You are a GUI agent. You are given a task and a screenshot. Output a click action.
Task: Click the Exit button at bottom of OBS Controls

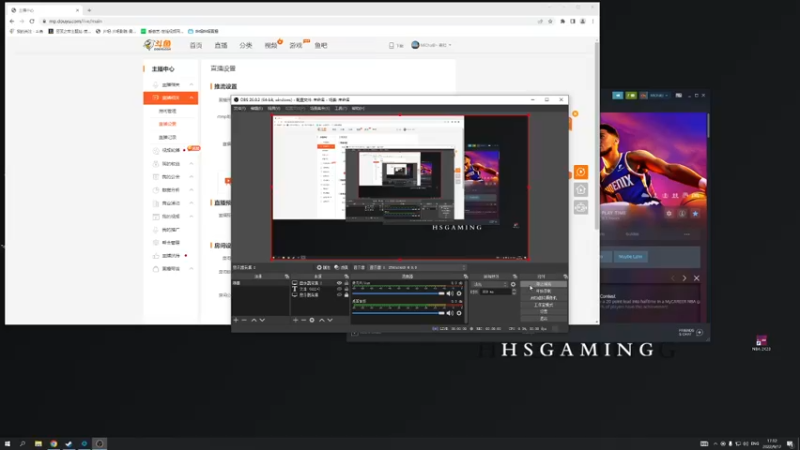[543, 318]
